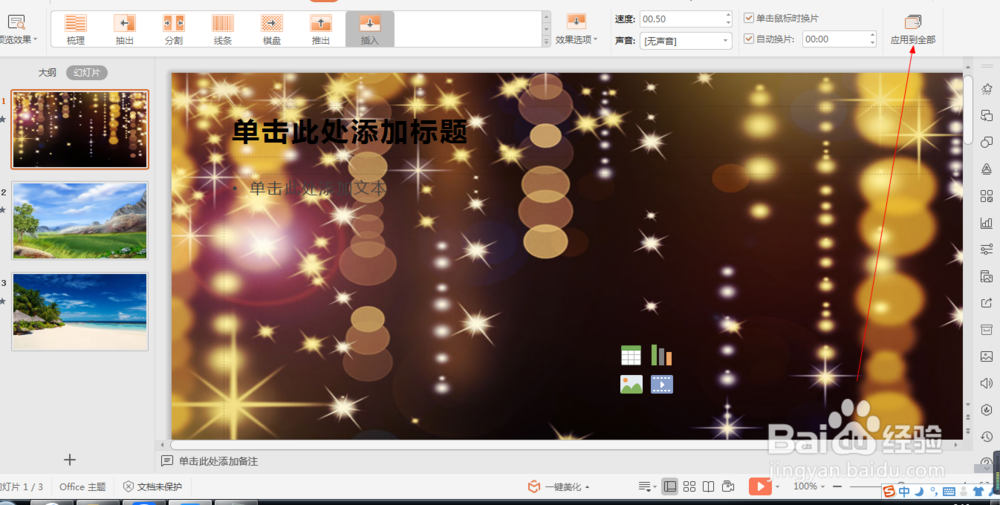Select slide 3 thumbnail with beach

[x=80, y=312]
